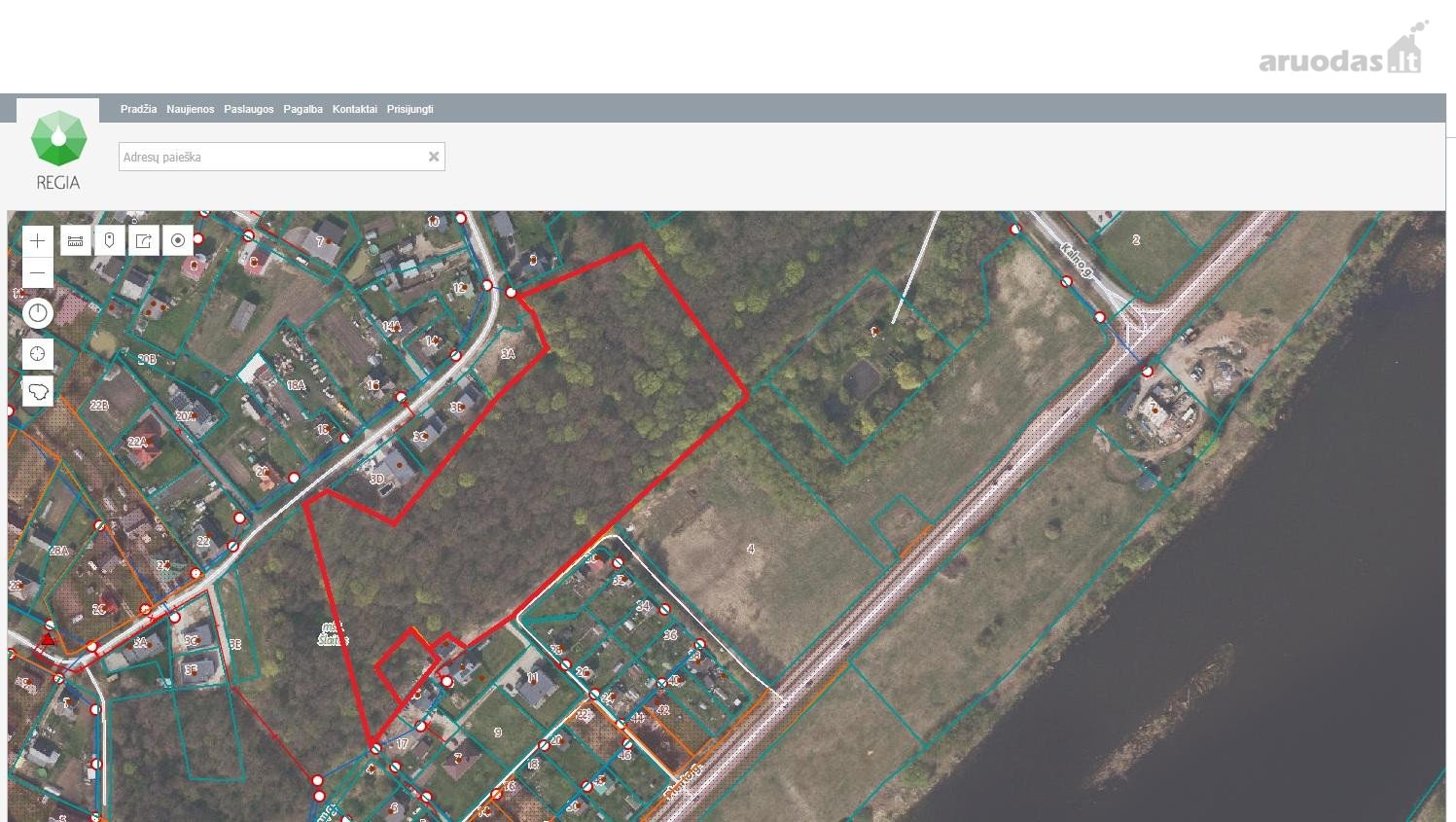Click the target circle layer tool
The image size is (1456, 822).
tap(177, 240)
